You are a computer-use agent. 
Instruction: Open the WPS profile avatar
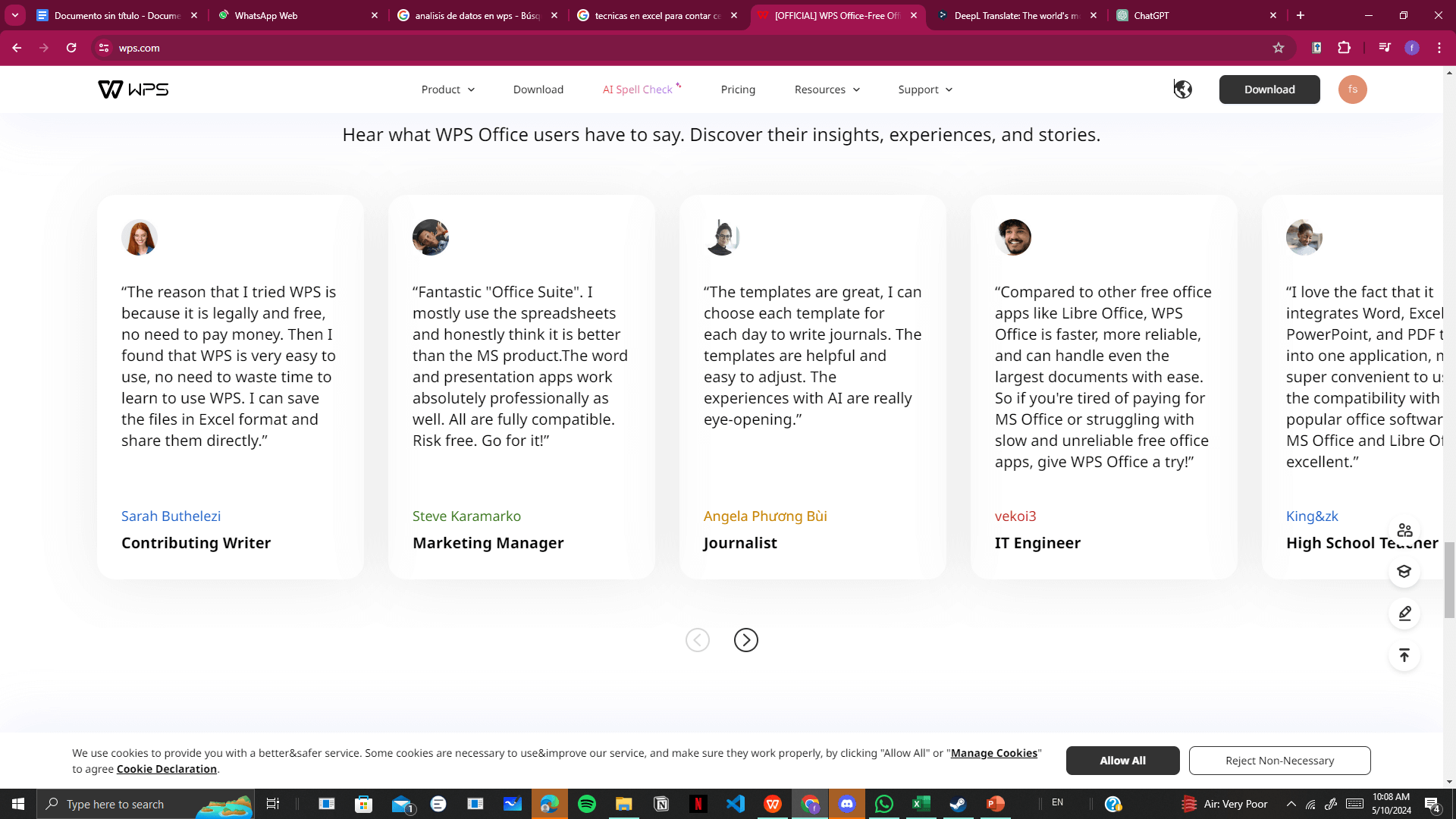(x=1353, y=89)
